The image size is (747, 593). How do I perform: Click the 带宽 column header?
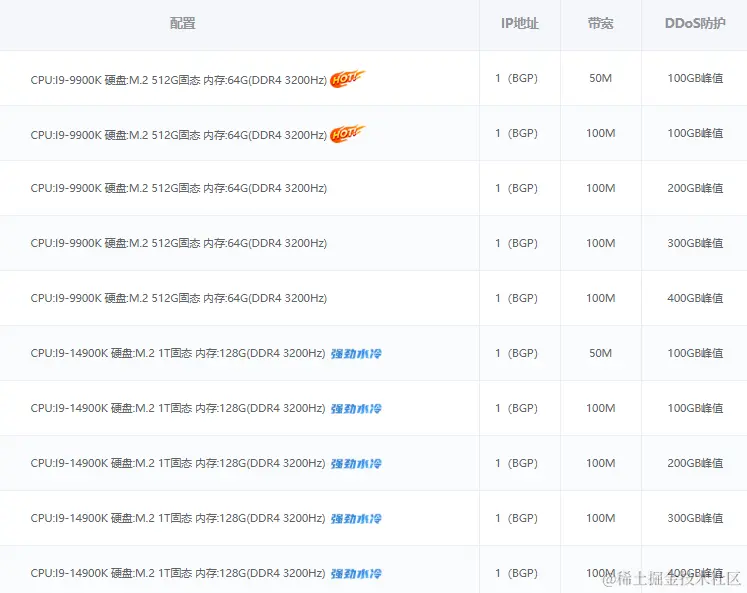600,23
